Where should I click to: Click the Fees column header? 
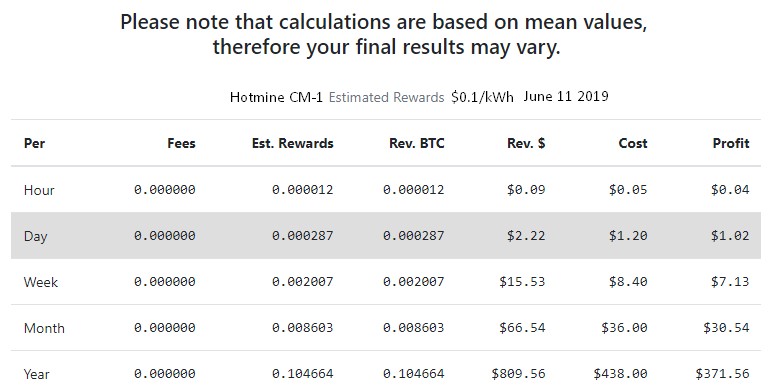(181, 143)
